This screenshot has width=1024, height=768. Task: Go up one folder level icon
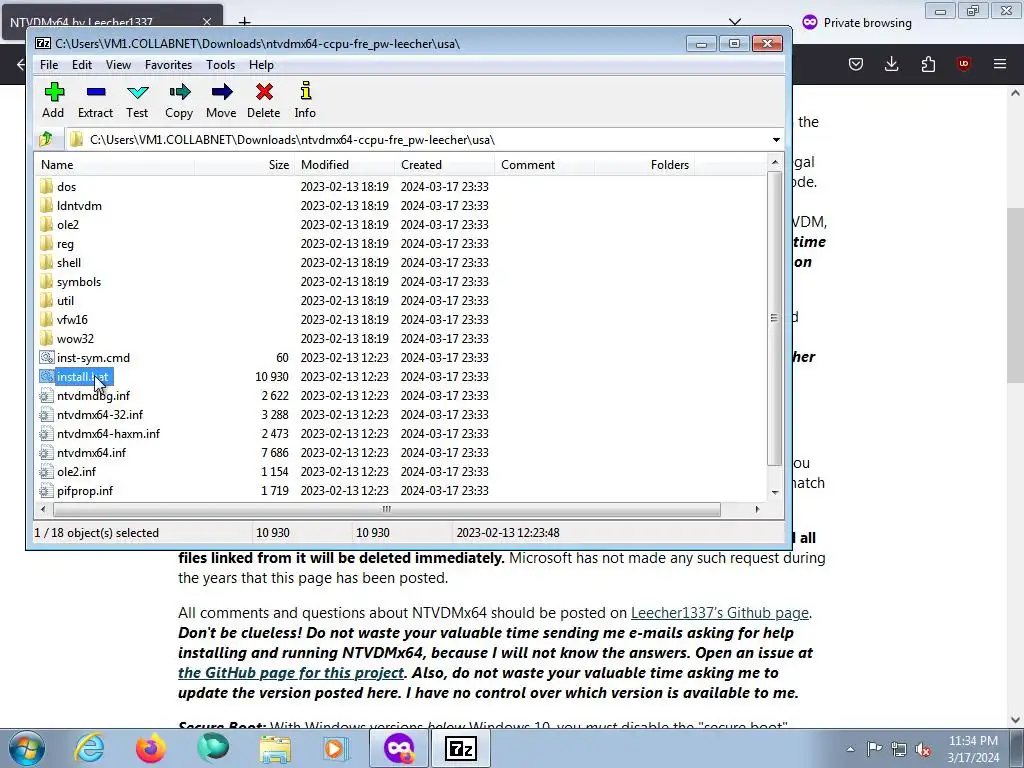(x=46, y=139)
